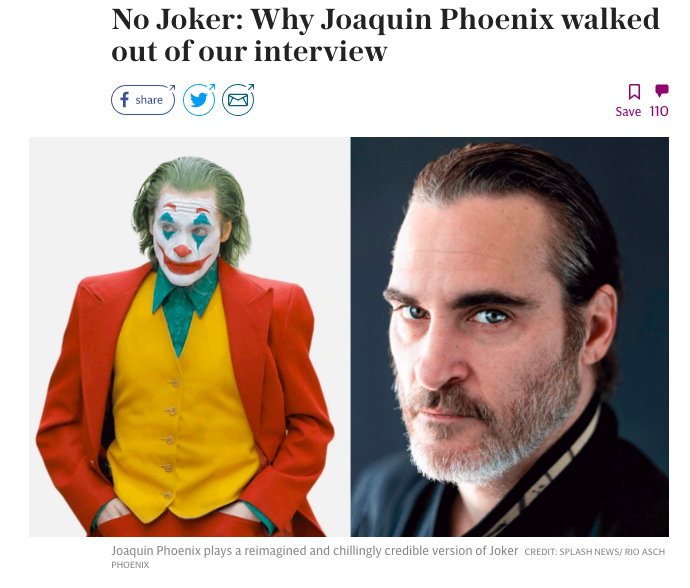Click the bookmark Save icon

point(634,92)
